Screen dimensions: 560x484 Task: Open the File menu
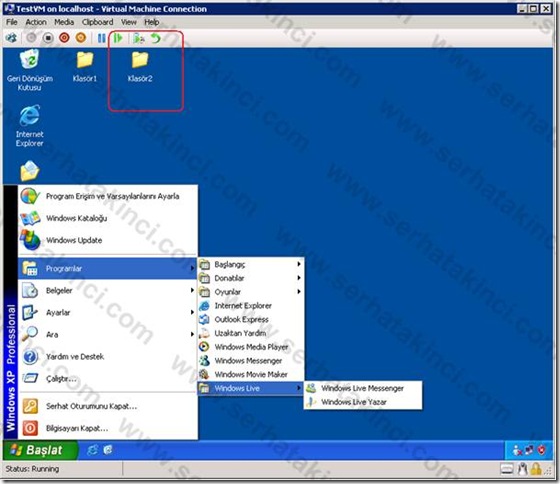pyautogui.click(x=12, y=22)
